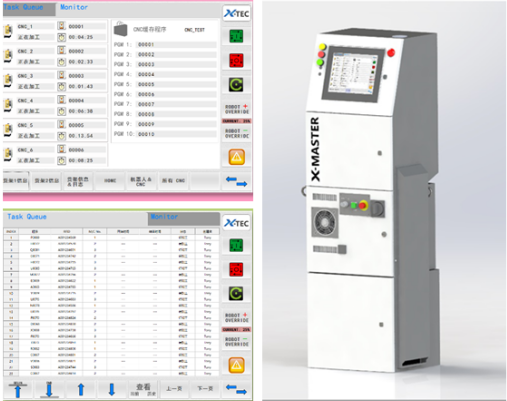Click the 上一页 previous page button
The image size is (507, 401).
coord(174,389)
